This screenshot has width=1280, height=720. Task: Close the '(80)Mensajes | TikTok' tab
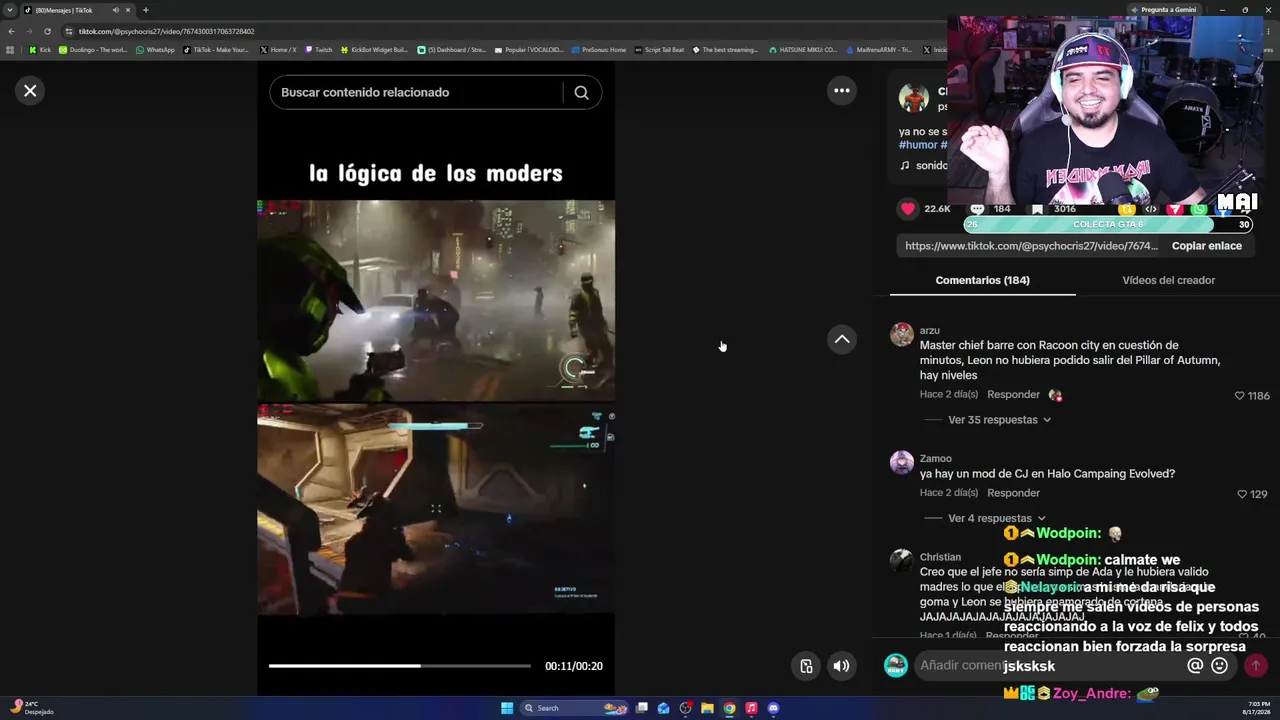tap(128, 10)
